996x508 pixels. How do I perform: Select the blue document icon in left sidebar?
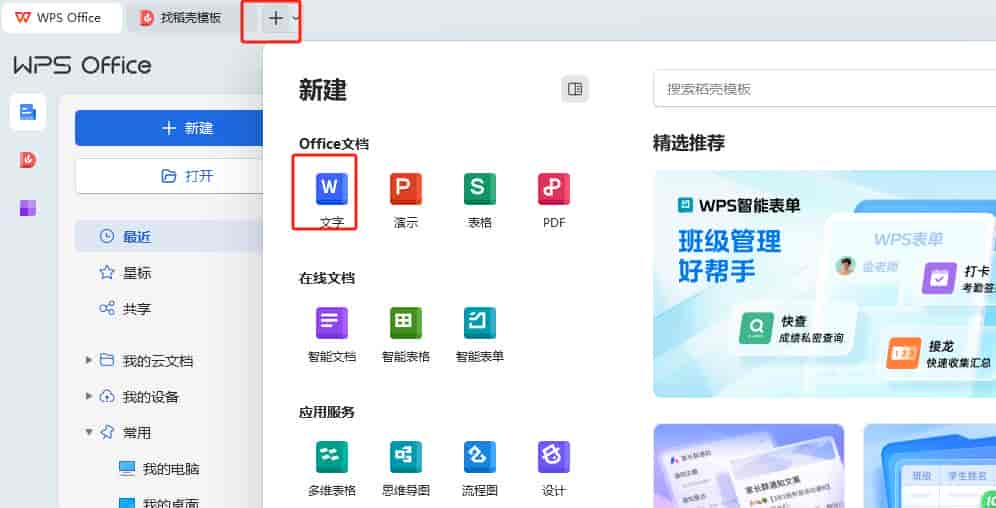tap(28, 112)
